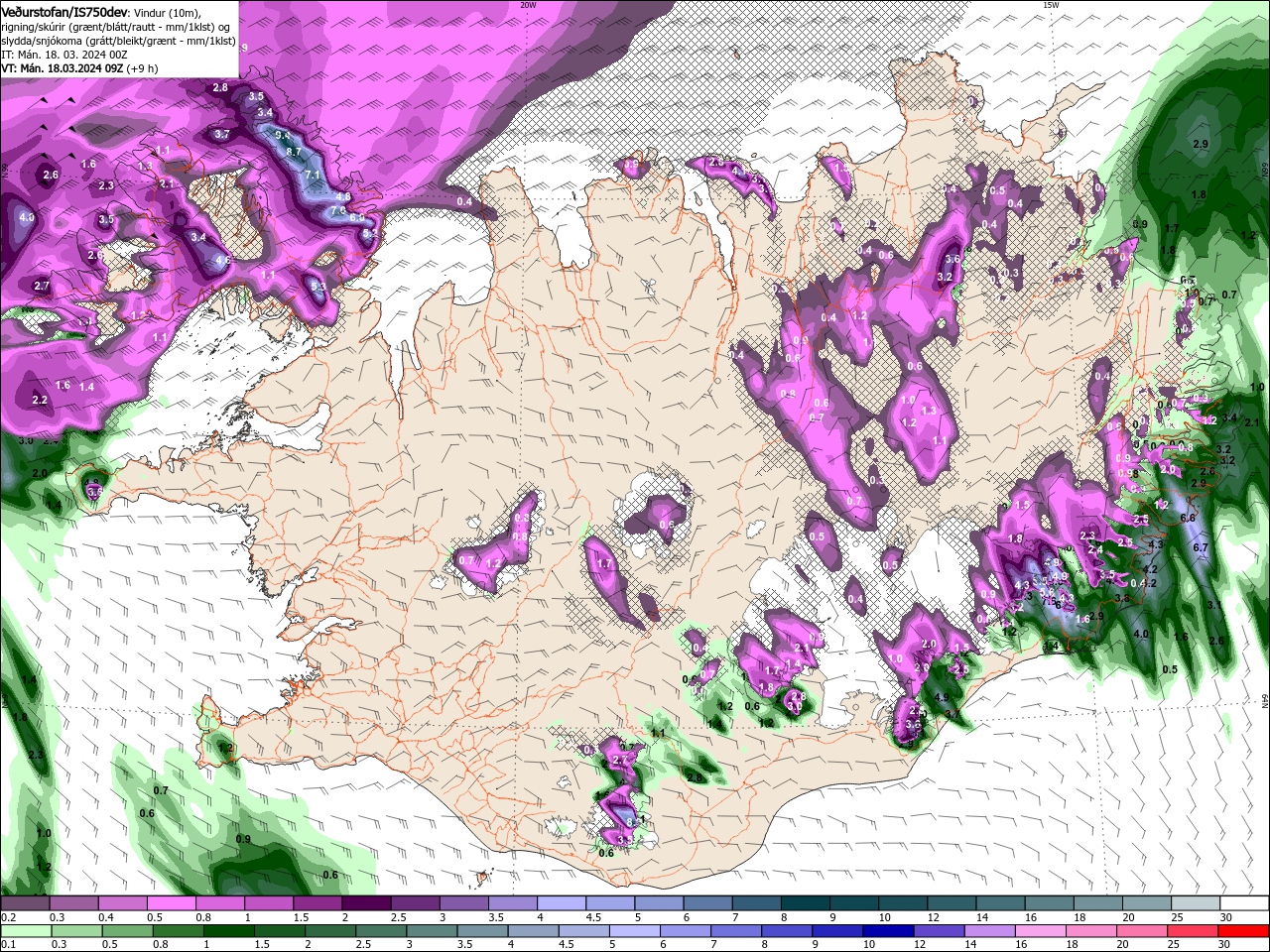1270x952 pixels.
Task: Select the darkest purple swatch between 2 and 2.5
Action: coord(365,903)
